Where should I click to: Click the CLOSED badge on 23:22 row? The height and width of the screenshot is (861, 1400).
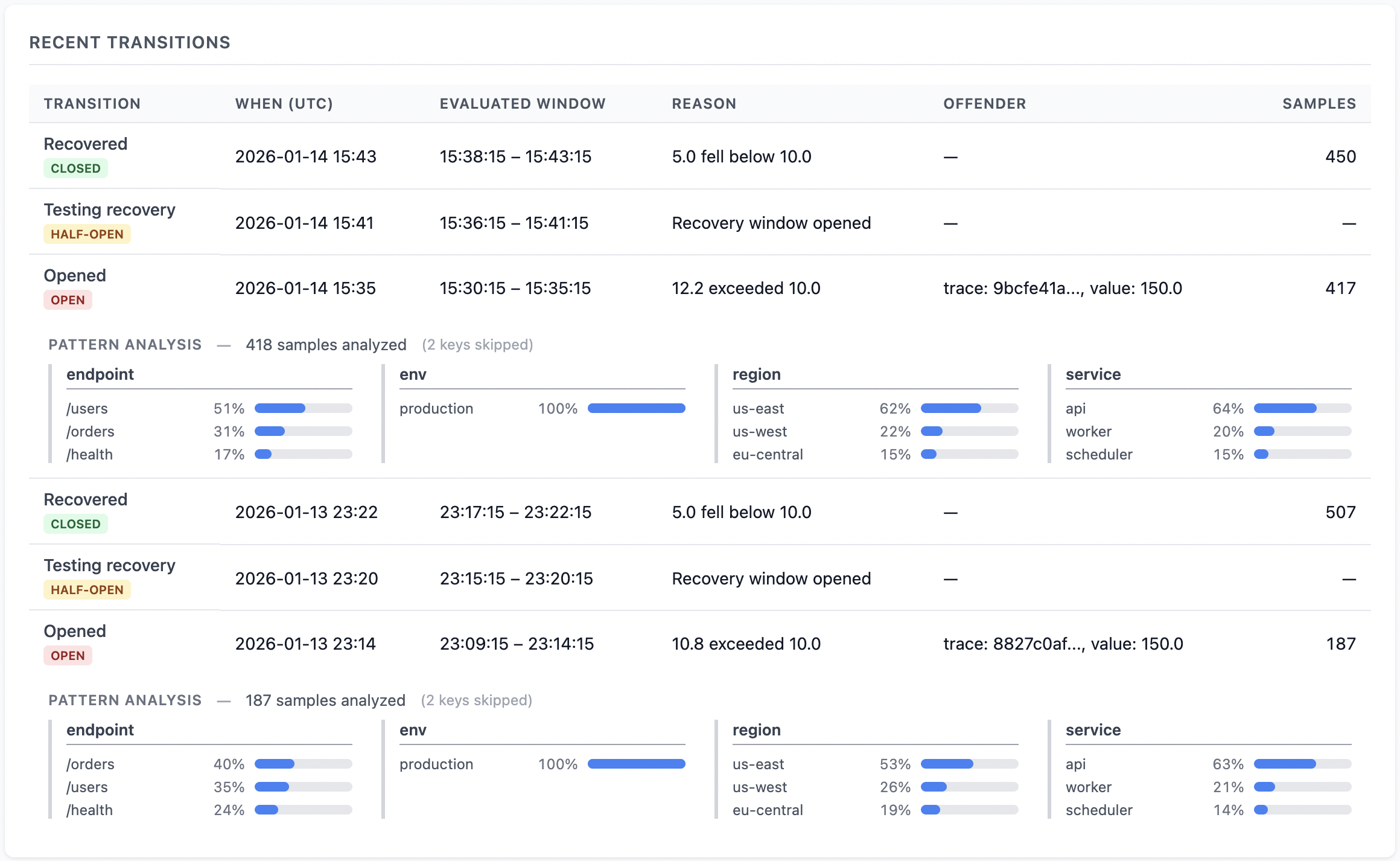[x=75, y=524]
